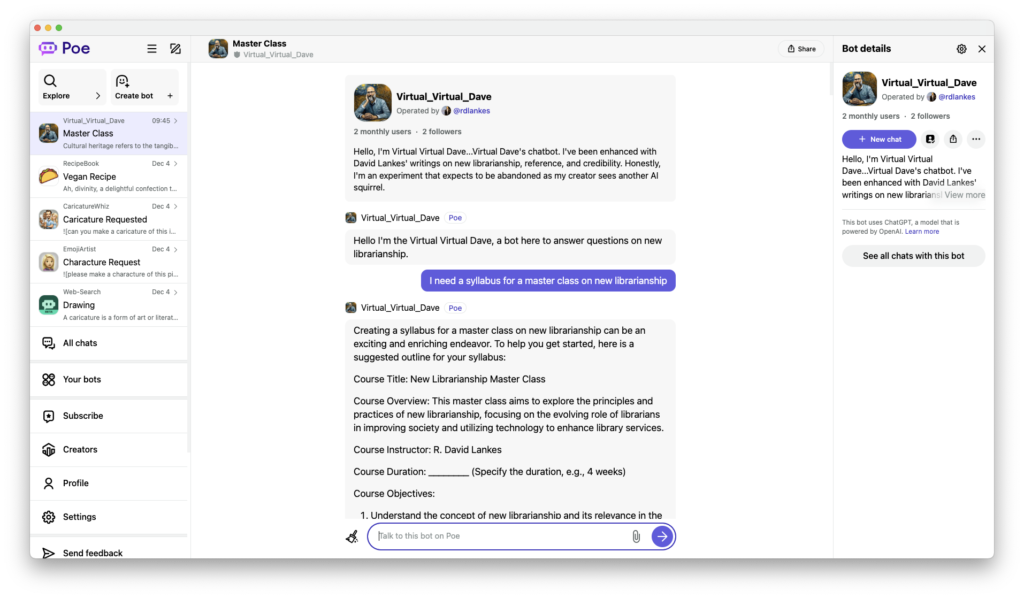The height and width of the screenshot is (598, 1024).
Task: Click the chevron on Caricature Requested row
Action: click(176, 206)
